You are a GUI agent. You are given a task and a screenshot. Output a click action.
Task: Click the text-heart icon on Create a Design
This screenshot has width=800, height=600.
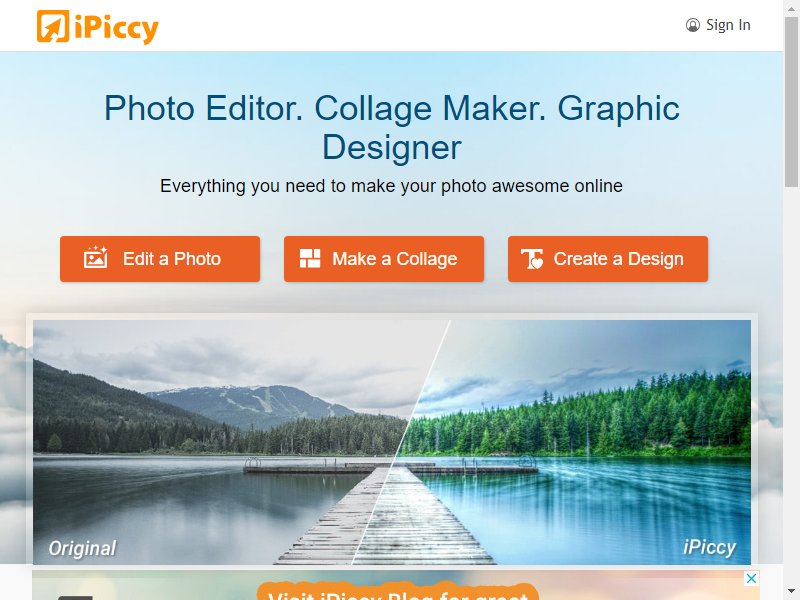[532, 259]
